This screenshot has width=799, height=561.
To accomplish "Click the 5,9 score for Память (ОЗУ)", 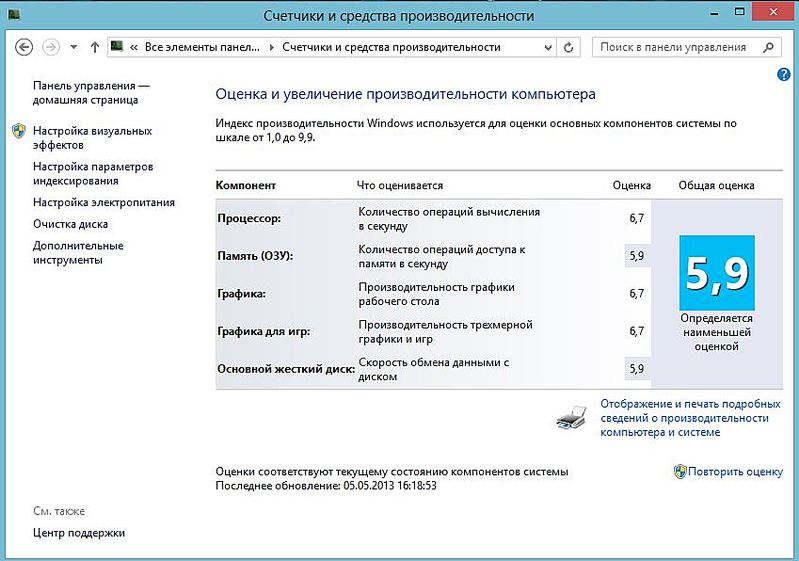I will [x=637, y=256].
